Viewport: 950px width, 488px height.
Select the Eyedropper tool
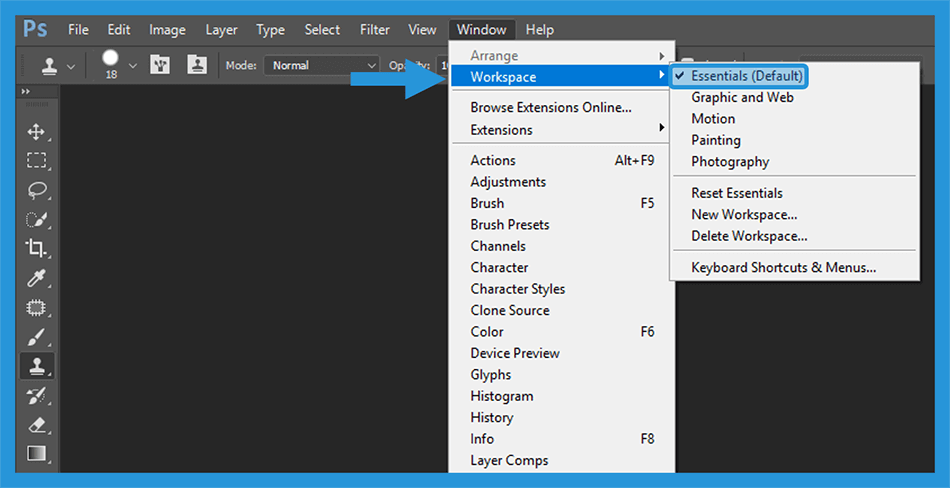click(x=36, y=278)
